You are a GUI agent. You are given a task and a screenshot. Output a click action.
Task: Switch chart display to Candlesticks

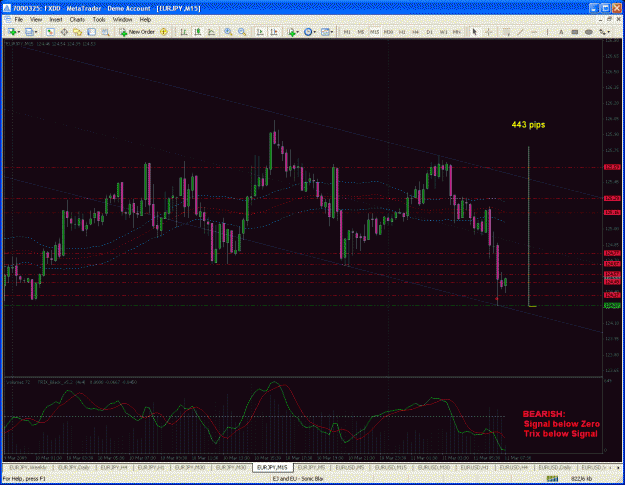197,32
